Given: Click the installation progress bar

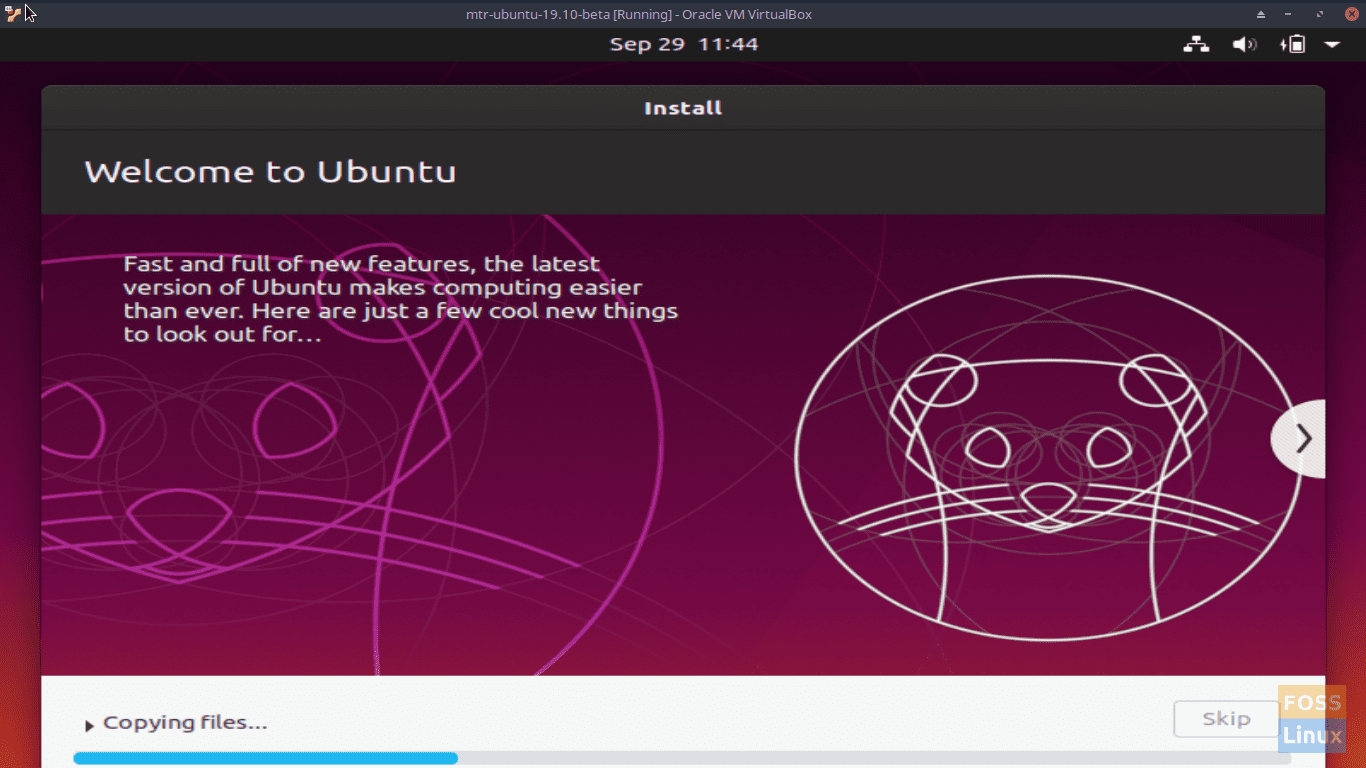Looking at the screenshot, I should 682,758.
